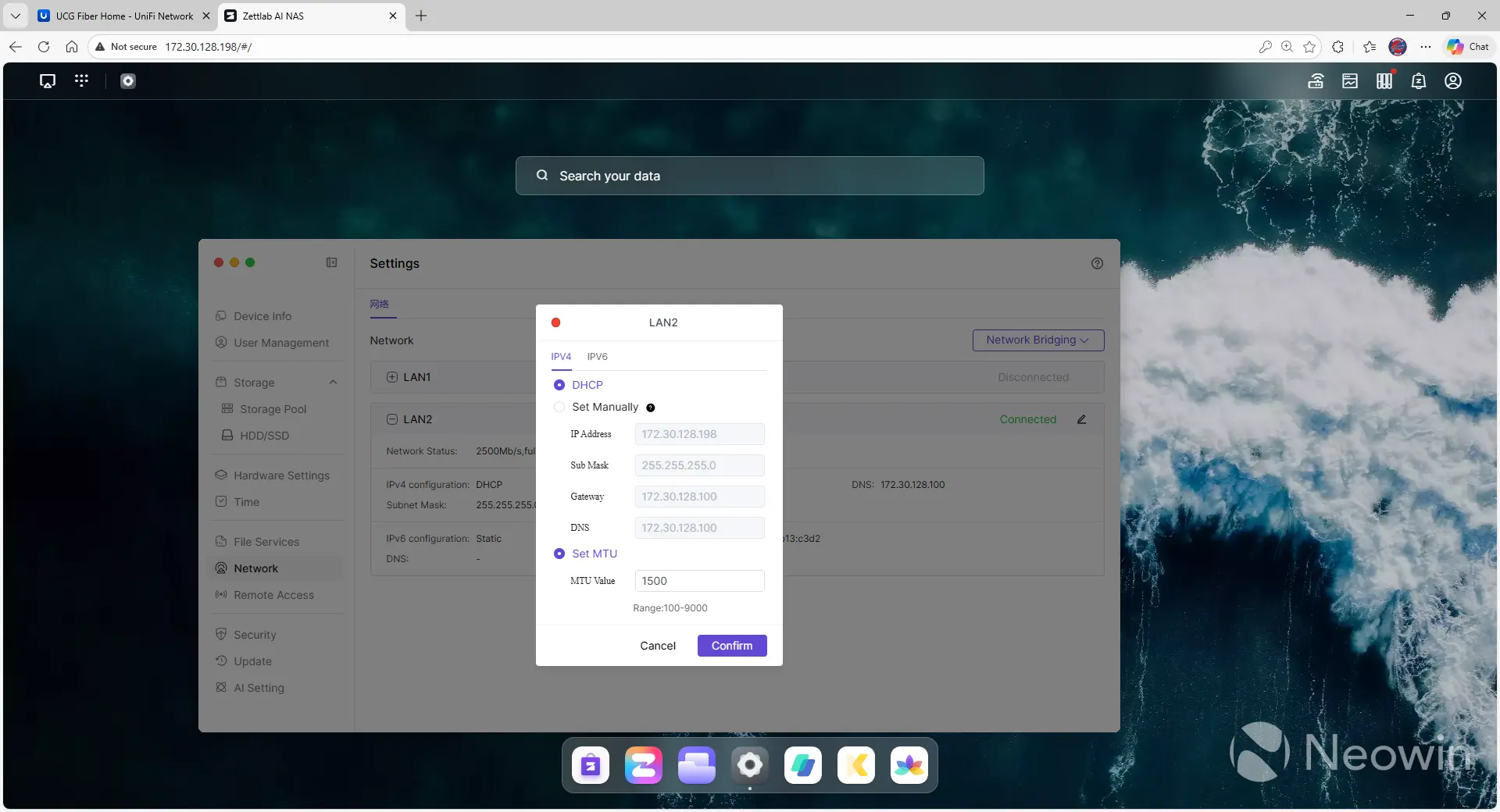Click the Search your data box
This screenshot has height=812, width=1500.
(749, 176)
